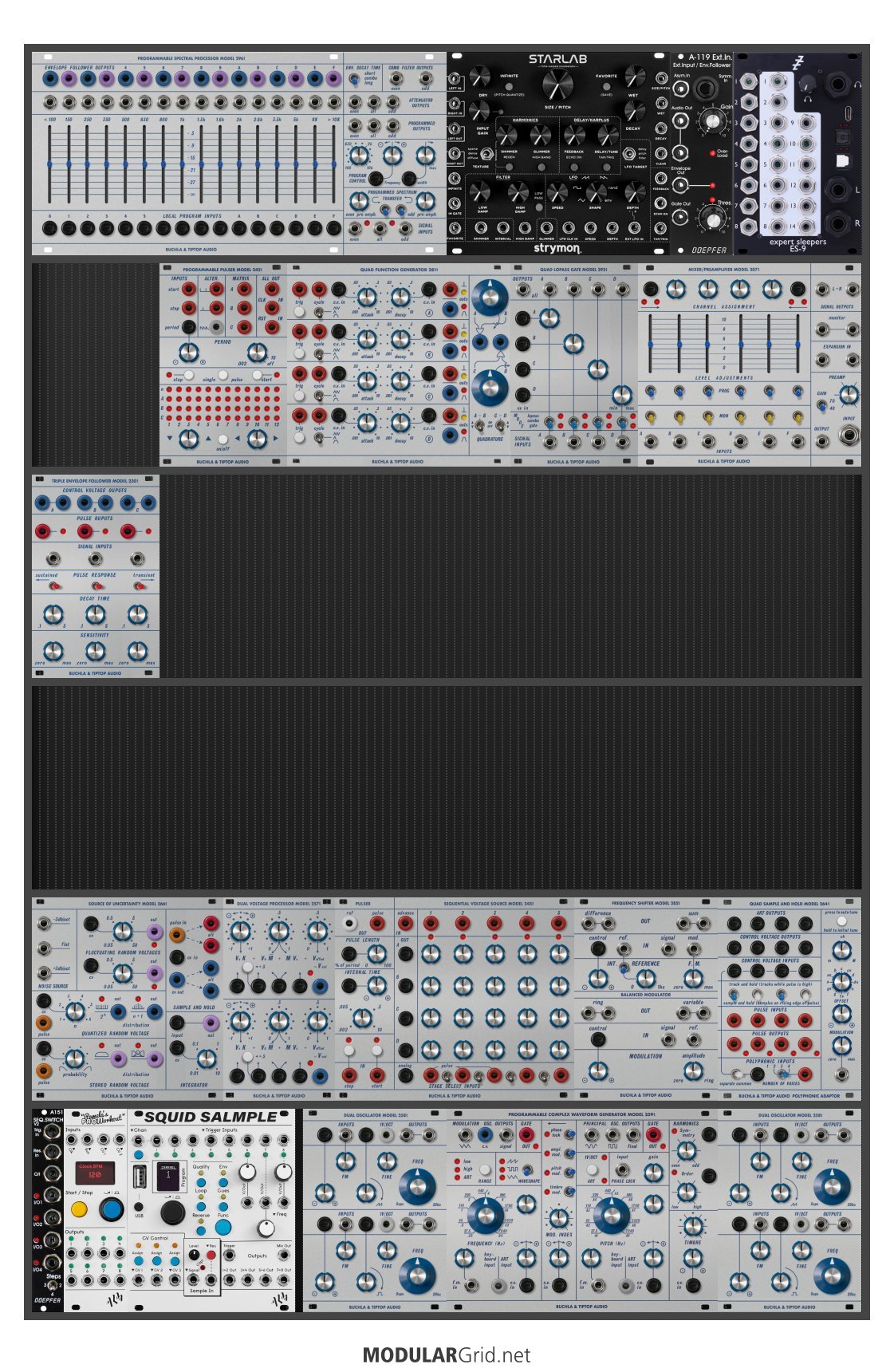Click the LFO Speed knob on Starlab
The height and width of the screenshot is (1372, 894).
click(557, 192)
